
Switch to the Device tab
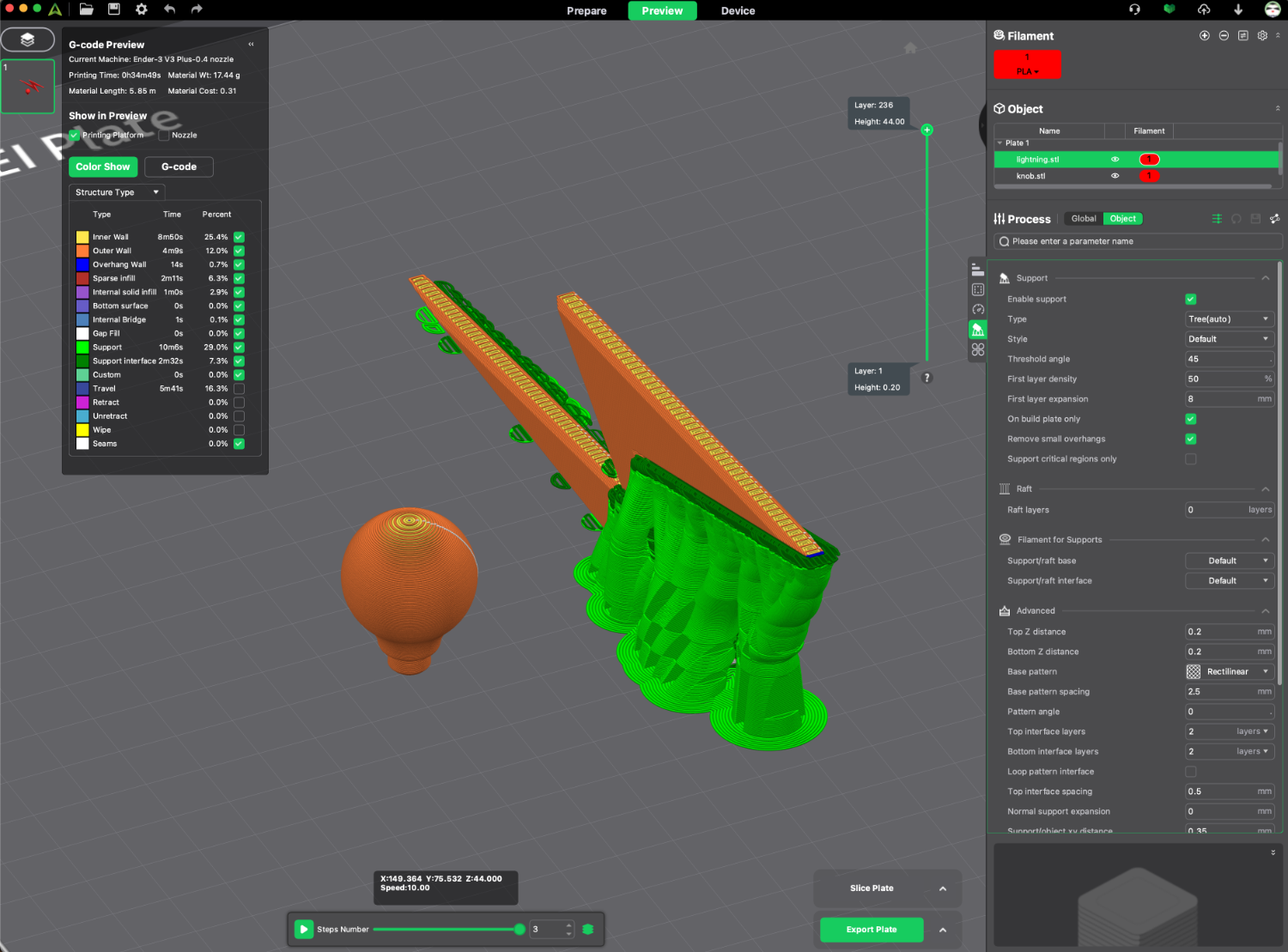pos(738,10)
